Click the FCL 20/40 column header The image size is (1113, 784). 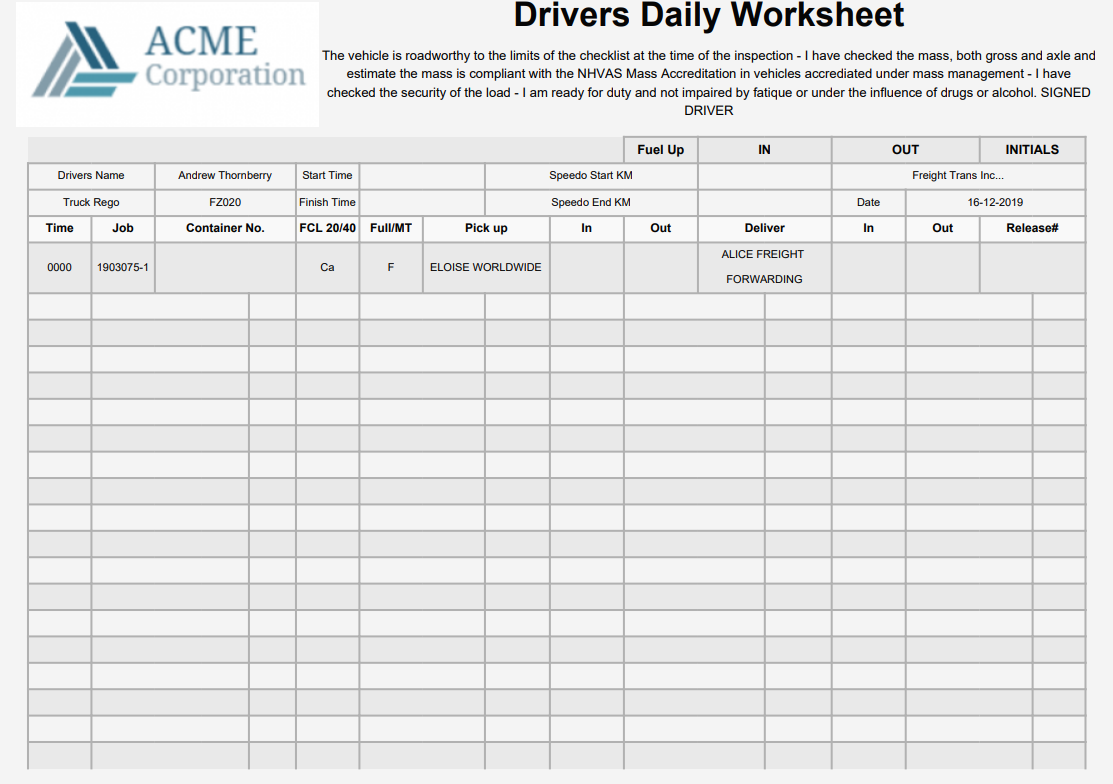327,228
